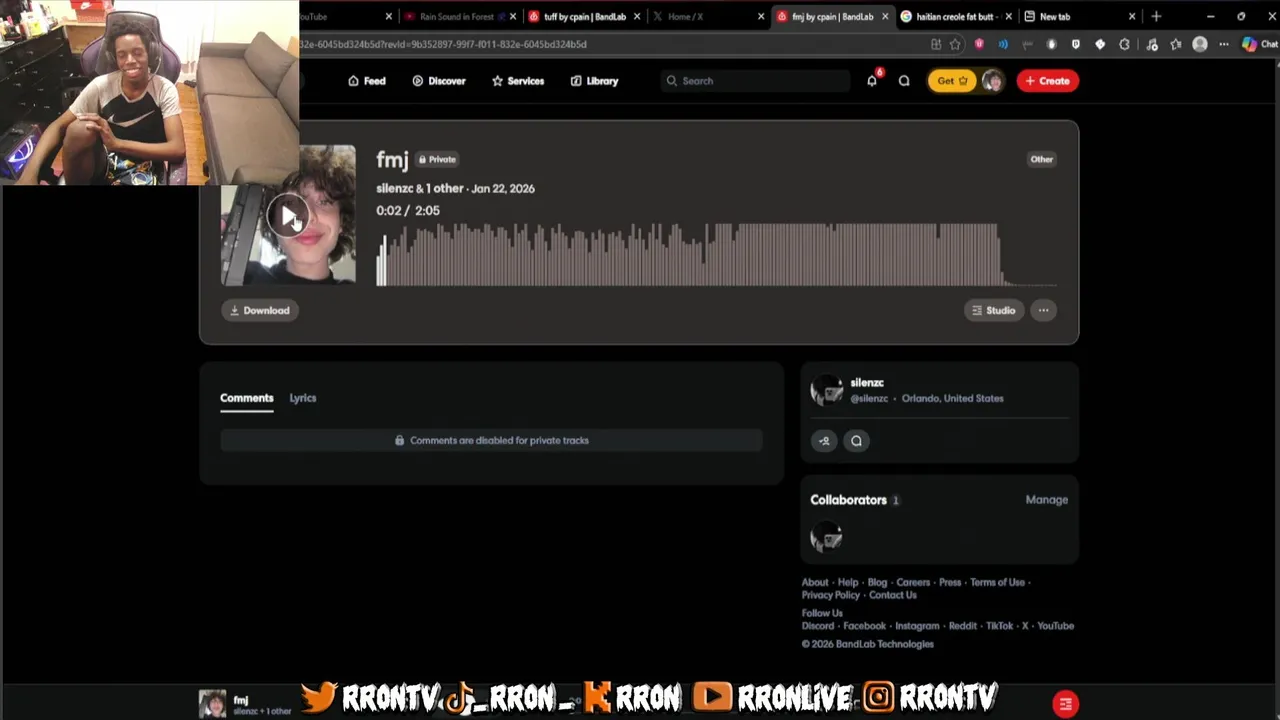
Task: Close the tuff by cpain tab
Action: [637, 16]
